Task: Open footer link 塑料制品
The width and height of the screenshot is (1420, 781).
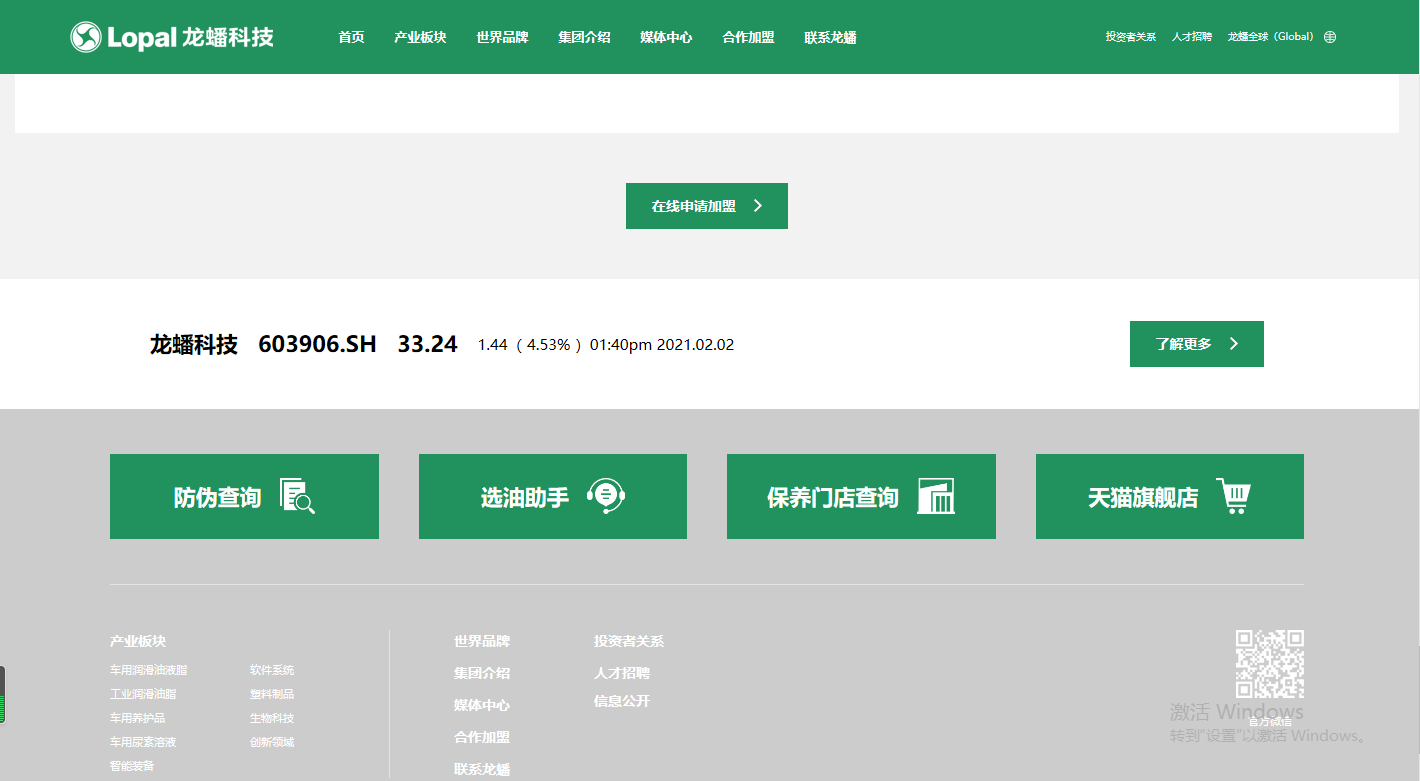Action: [x=272, y=694]
